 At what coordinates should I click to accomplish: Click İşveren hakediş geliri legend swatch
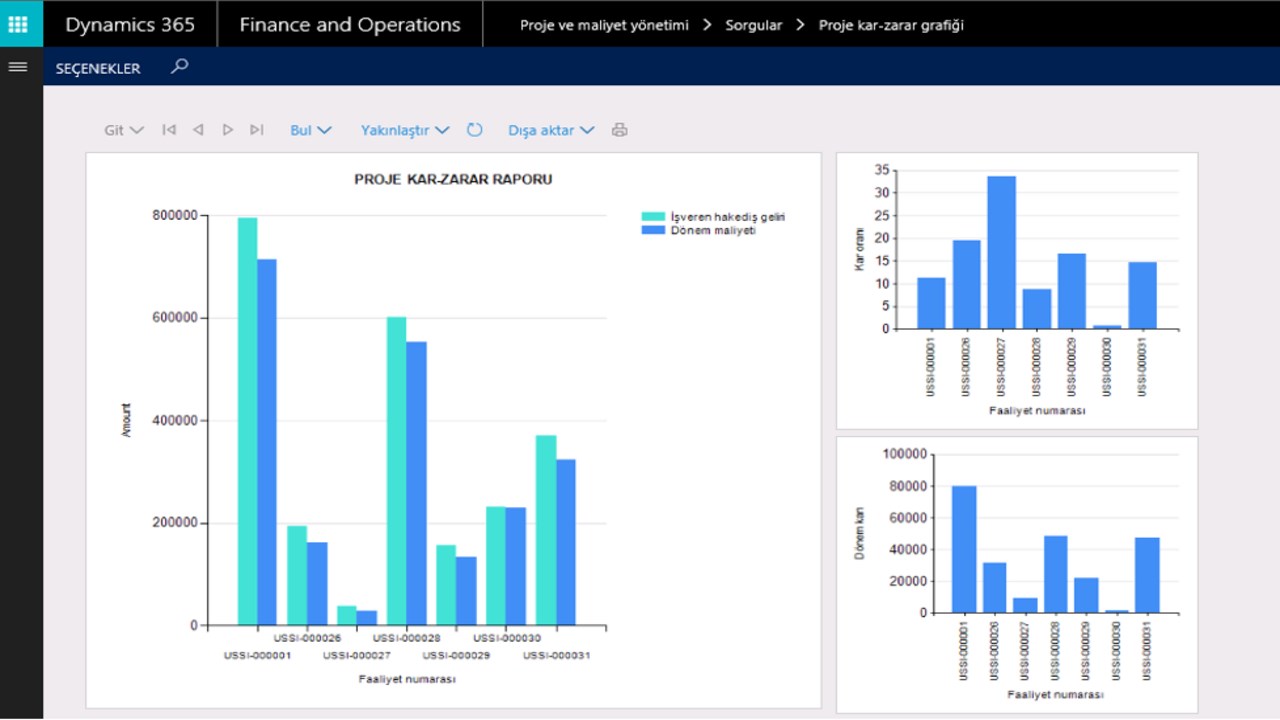[x=653, y=216]
